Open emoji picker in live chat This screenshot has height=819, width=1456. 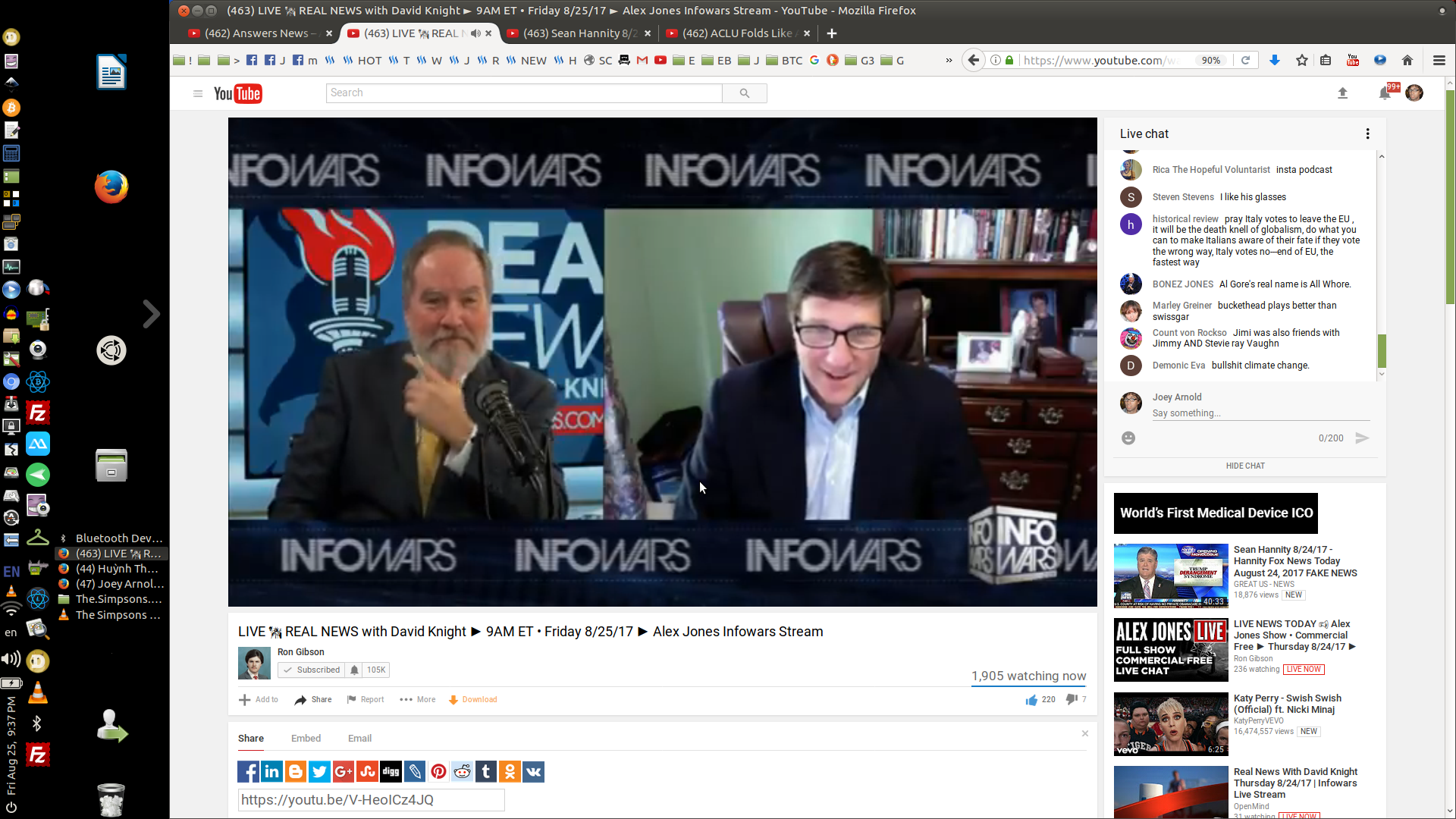click(1128, 438)
